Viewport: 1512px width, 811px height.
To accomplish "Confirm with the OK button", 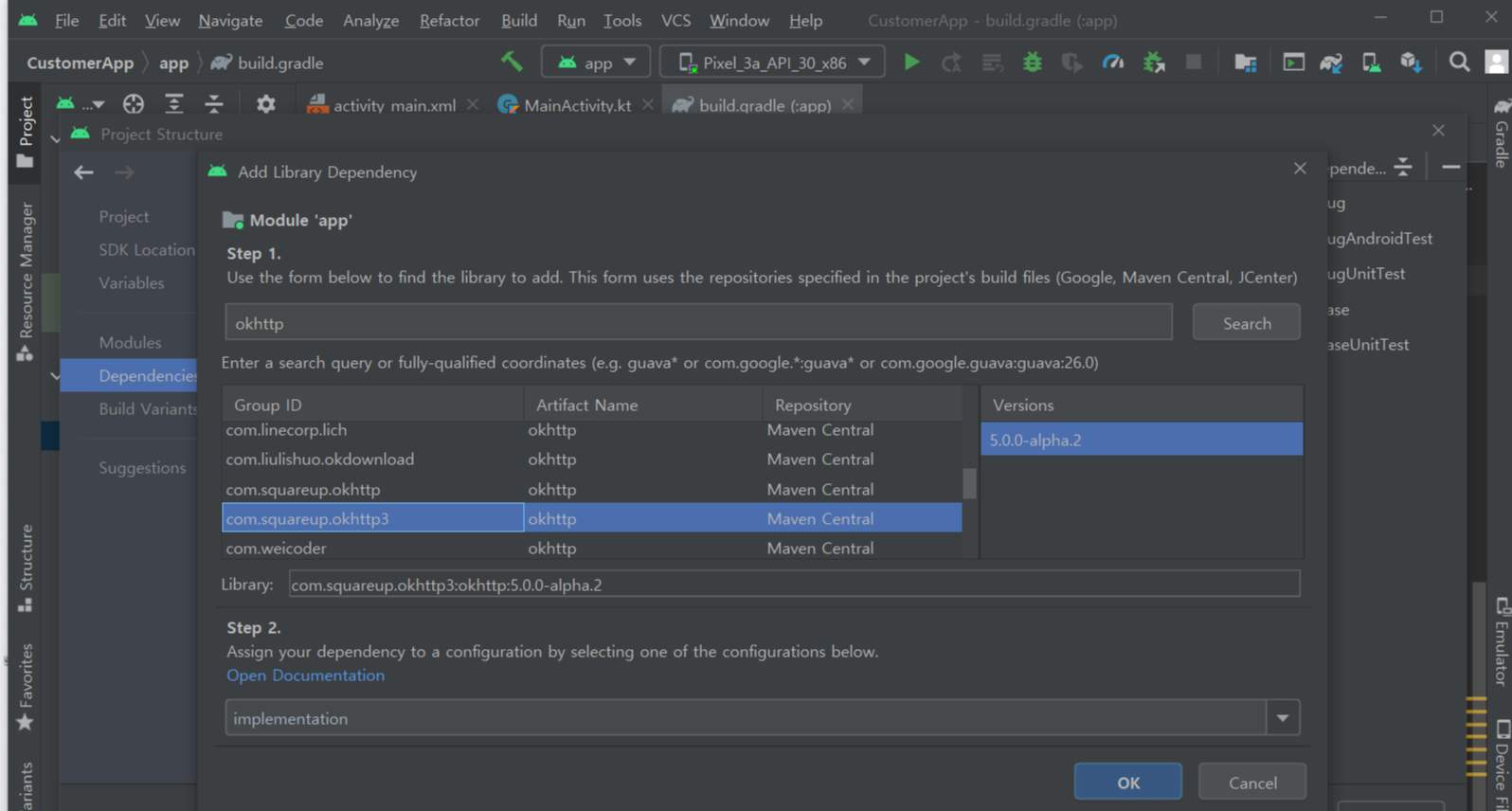I will 1127,783.
